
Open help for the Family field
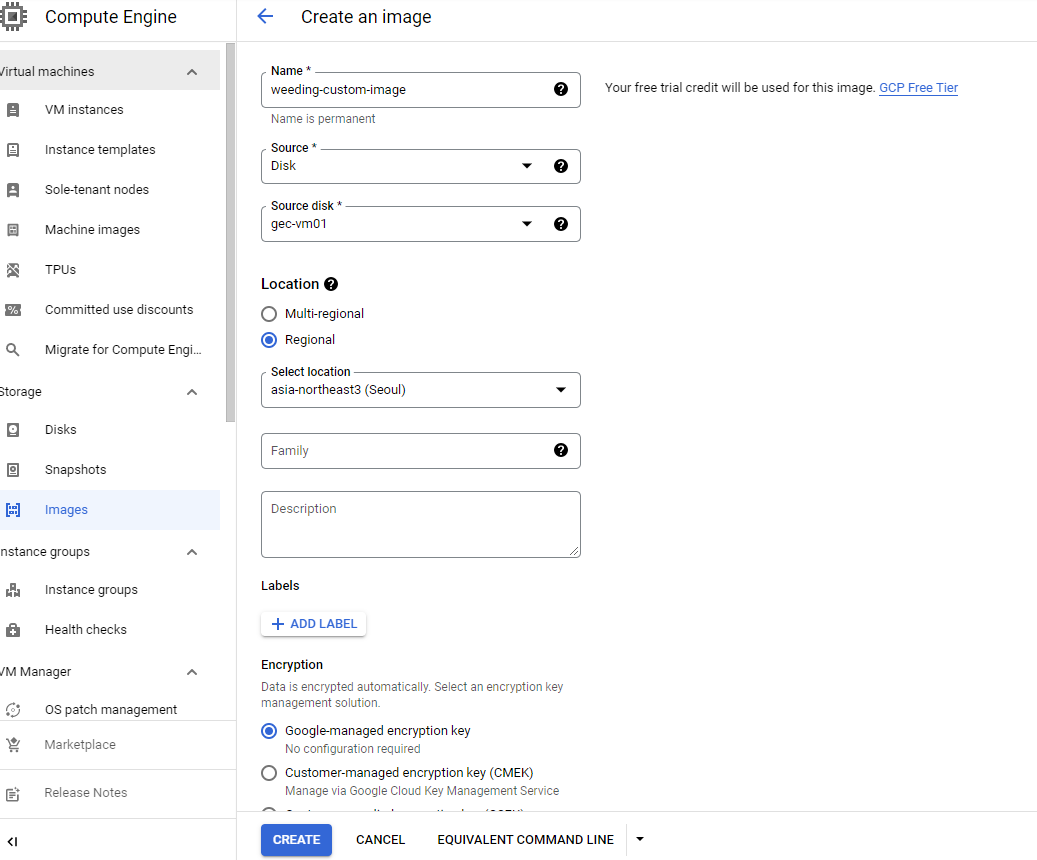coord(561,451)
